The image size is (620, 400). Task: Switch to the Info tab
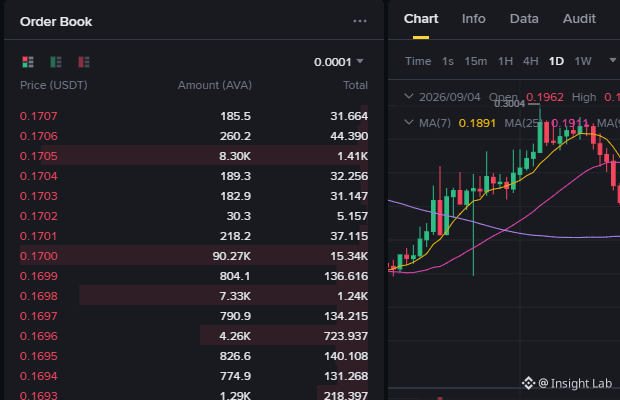(x=473, y=19)
